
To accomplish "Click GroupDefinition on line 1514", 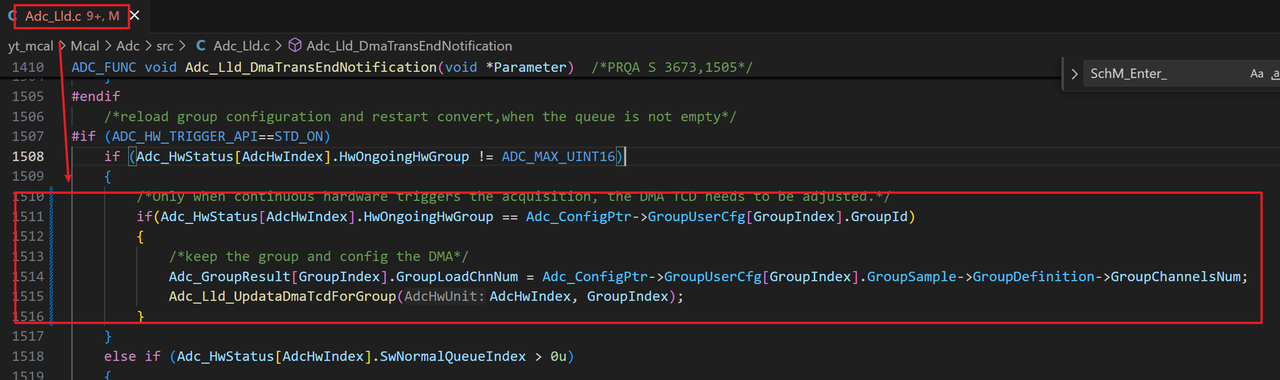I will coord(1031,276).
